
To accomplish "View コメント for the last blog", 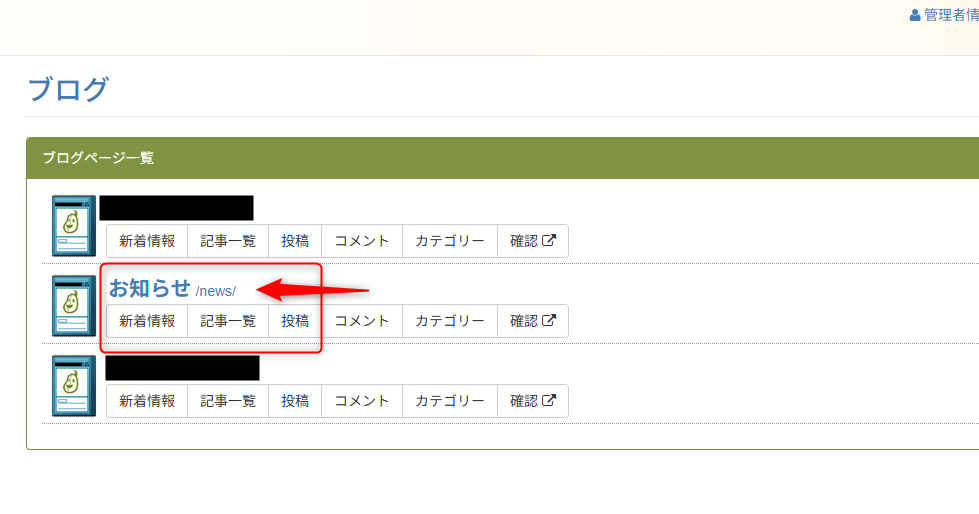I will coord(362,401).
